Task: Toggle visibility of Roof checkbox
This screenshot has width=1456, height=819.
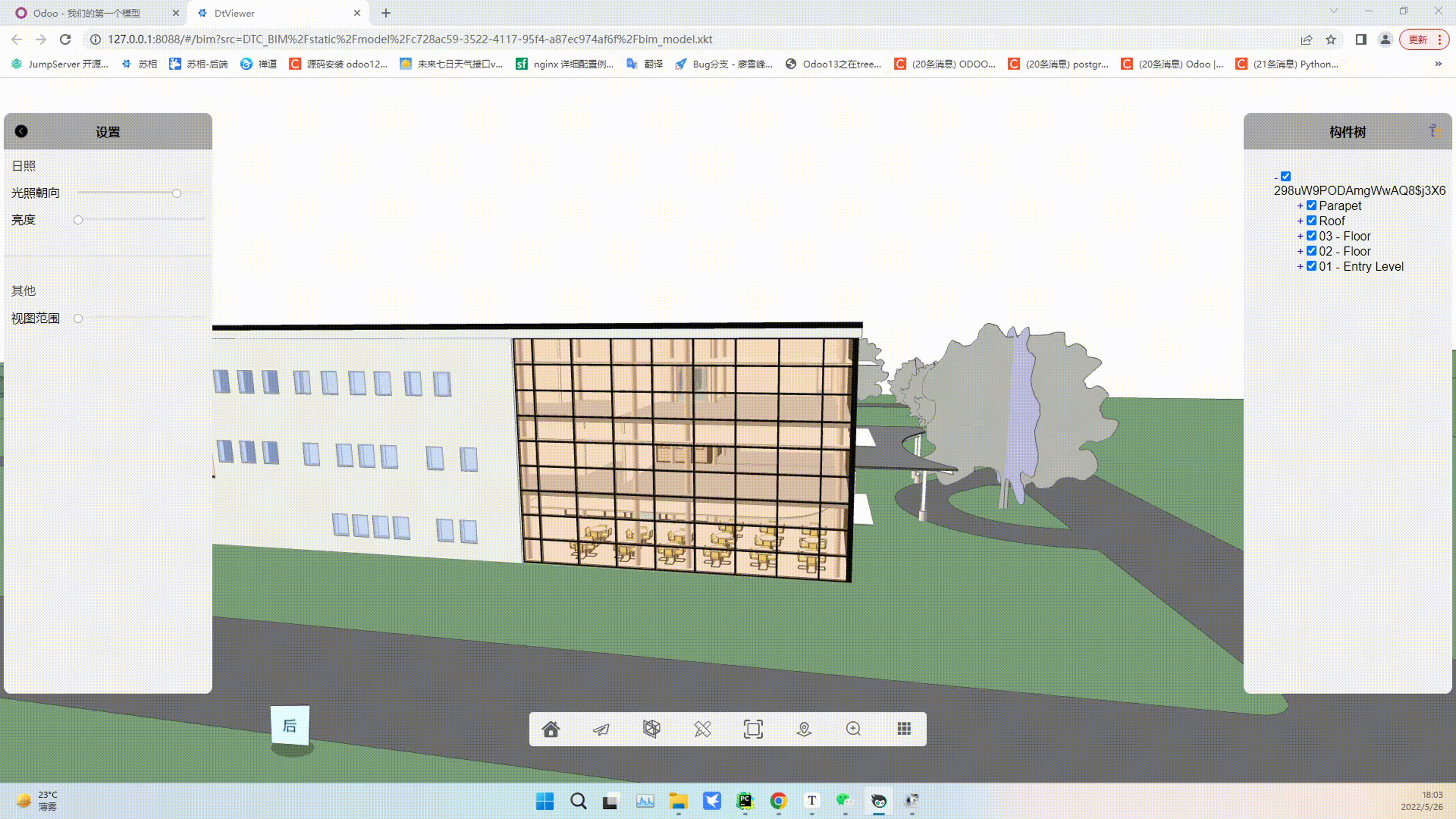Action: click(x=1311, y=220)
